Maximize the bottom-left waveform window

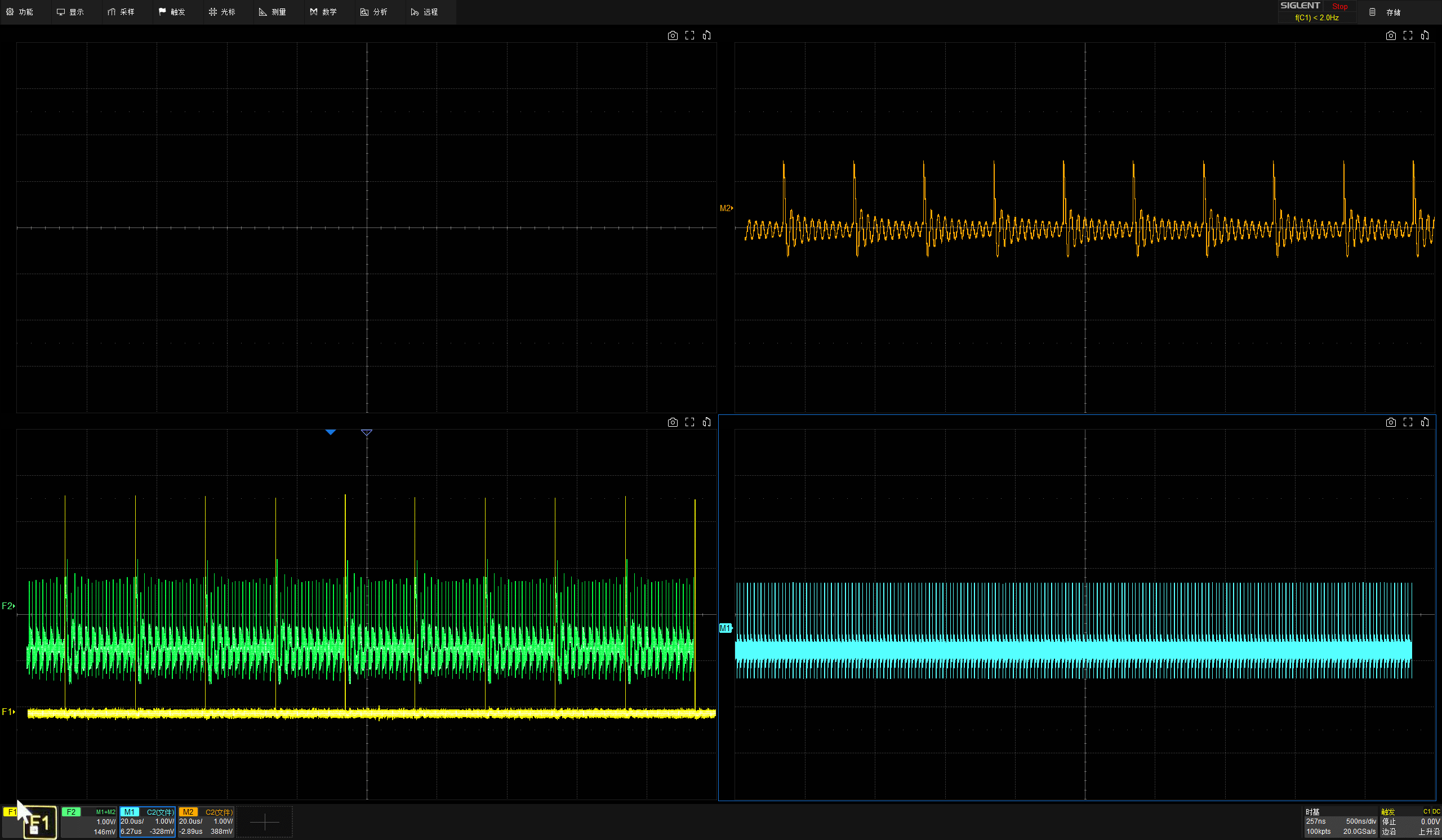(x=689, y=422)
